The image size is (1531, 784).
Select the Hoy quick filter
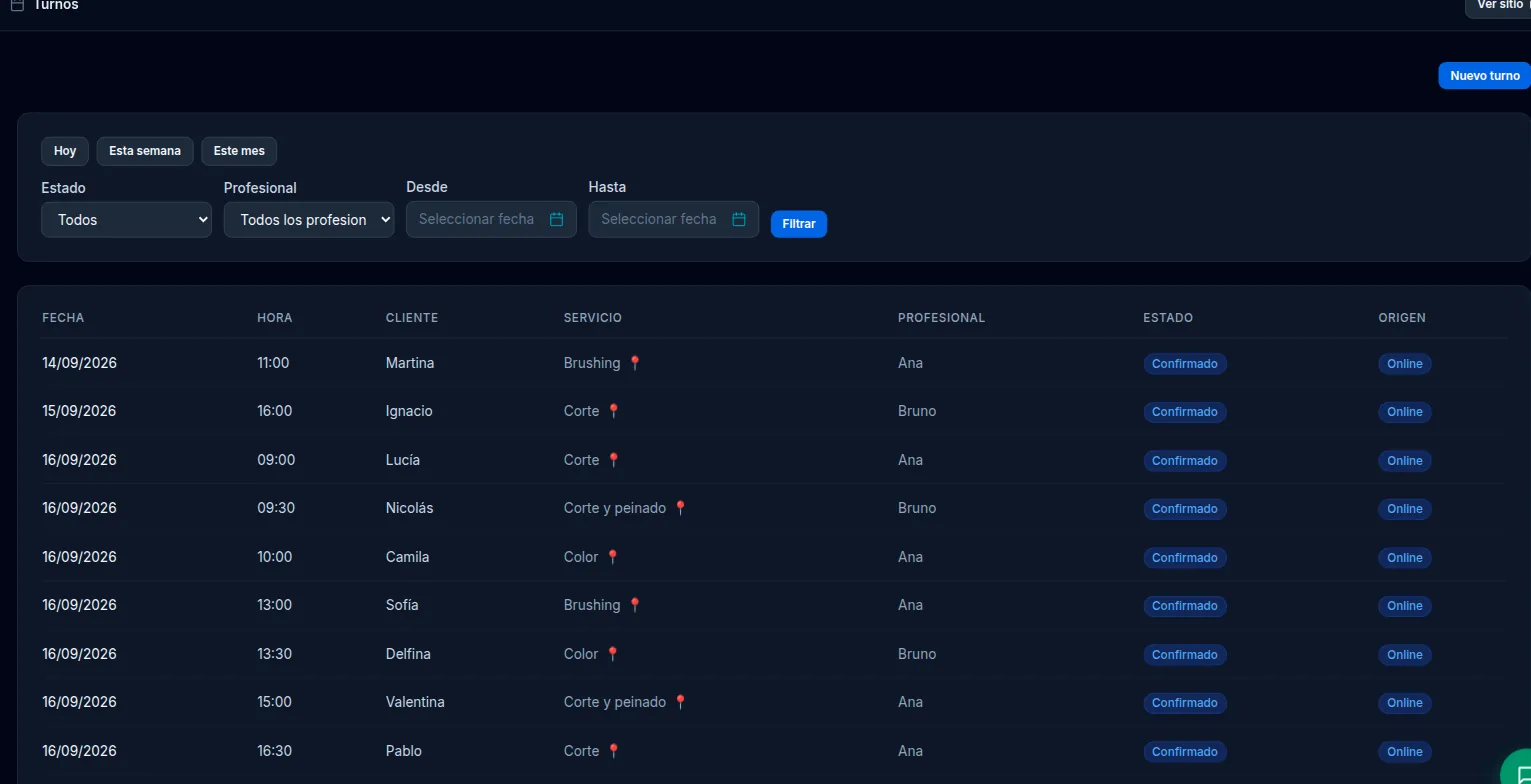(x=65, y=151)
